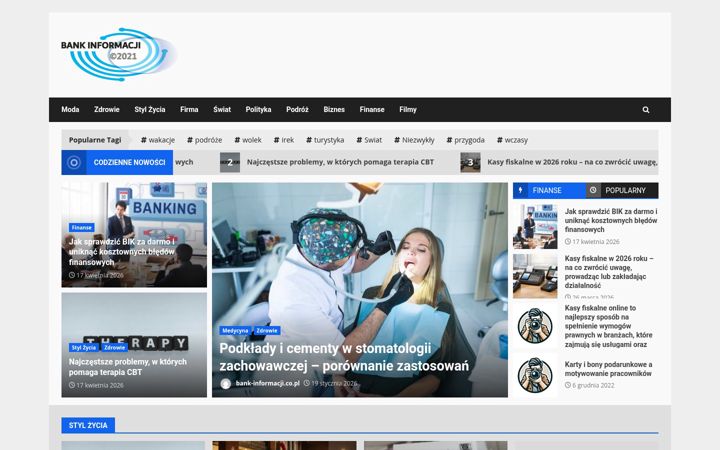Open Finanse in navigation bar
The image size is (720, 450).
coord(372,109)
